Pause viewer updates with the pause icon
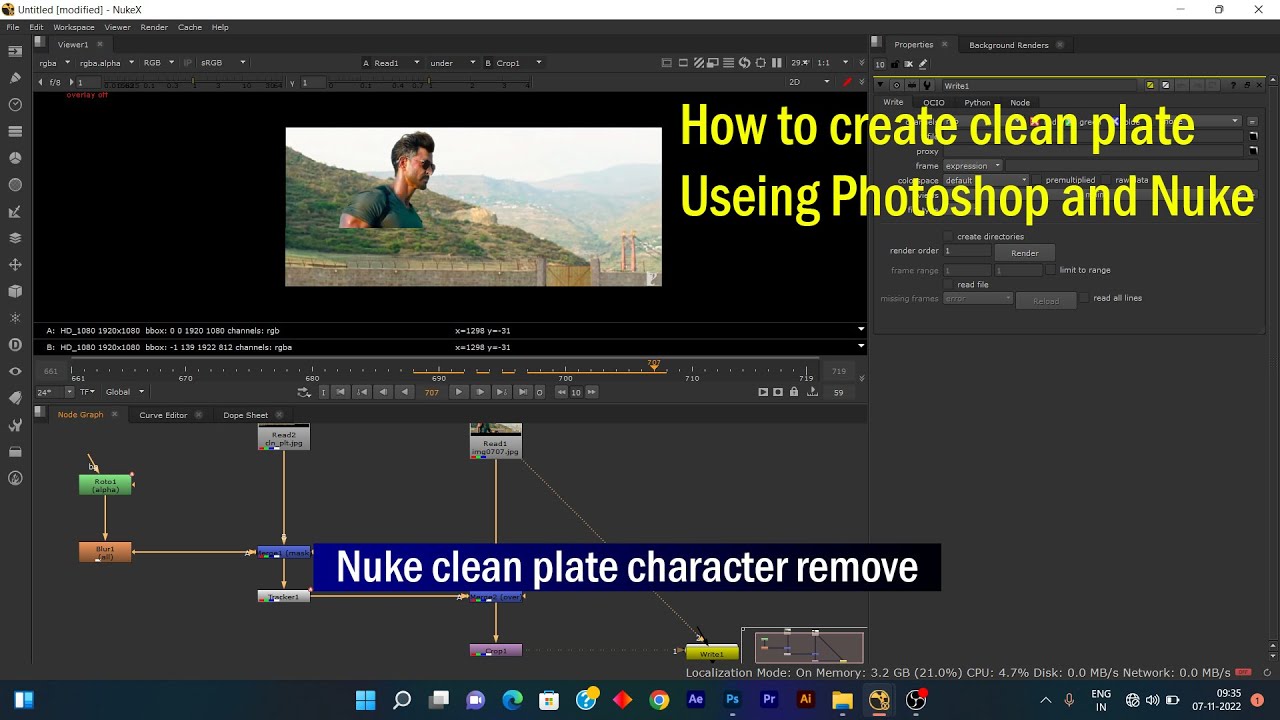 pyautogui.click(x=776, y=63)
